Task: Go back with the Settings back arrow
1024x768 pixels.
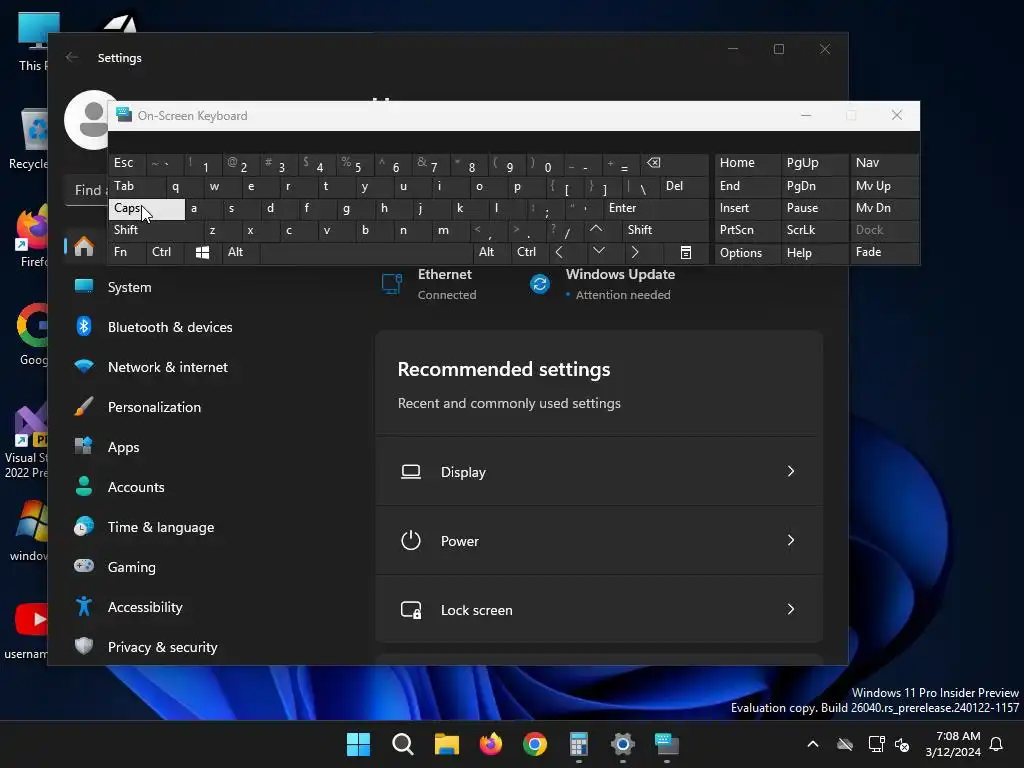Action: (x=72, y=57)
